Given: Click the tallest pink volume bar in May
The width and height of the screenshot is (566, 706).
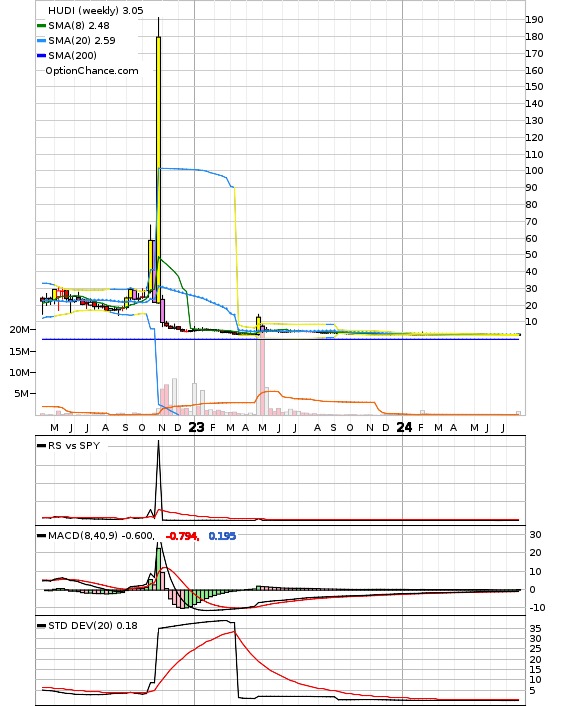Looking at the screenshot, I should tap(262, 374).
